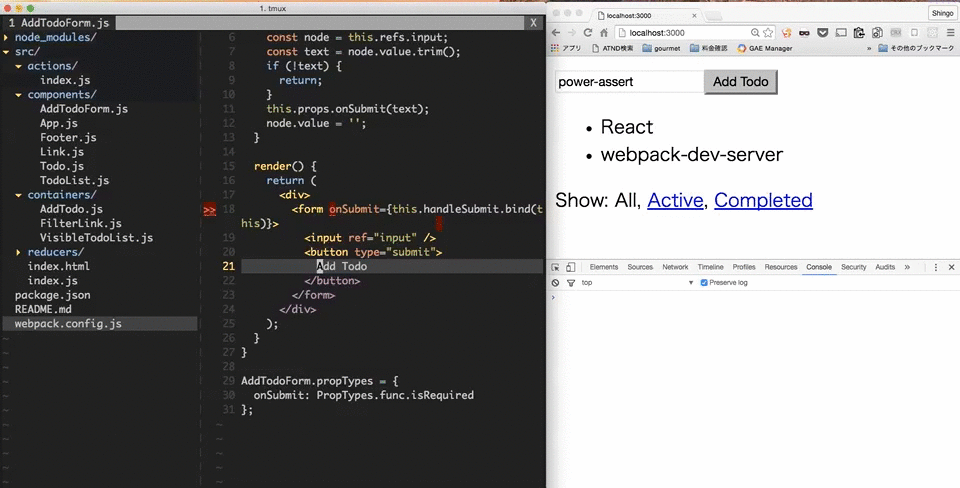Switch to the Network tab in DevTools

coord(675,268)
